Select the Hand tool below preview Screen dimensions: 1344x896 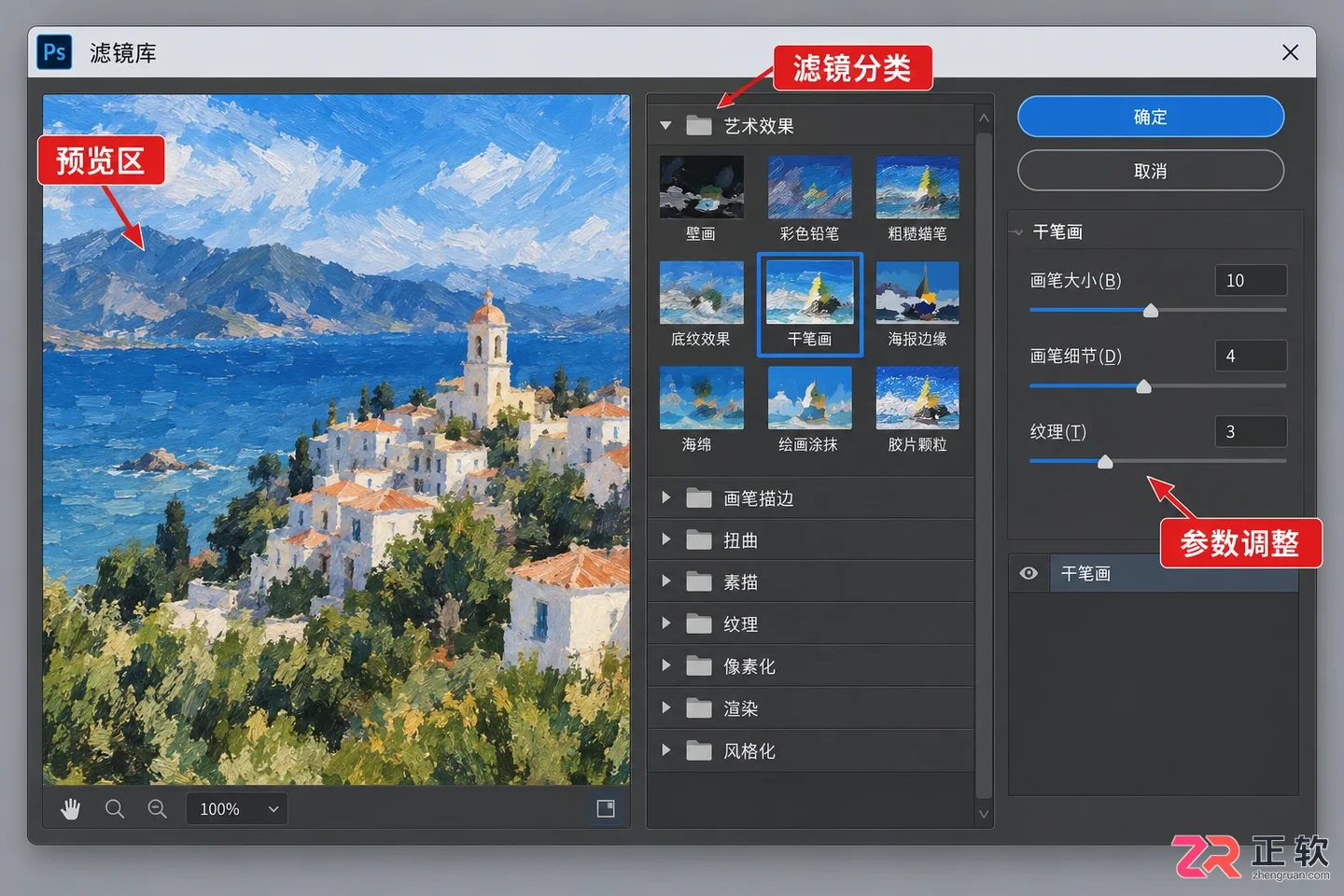(71, 809)
